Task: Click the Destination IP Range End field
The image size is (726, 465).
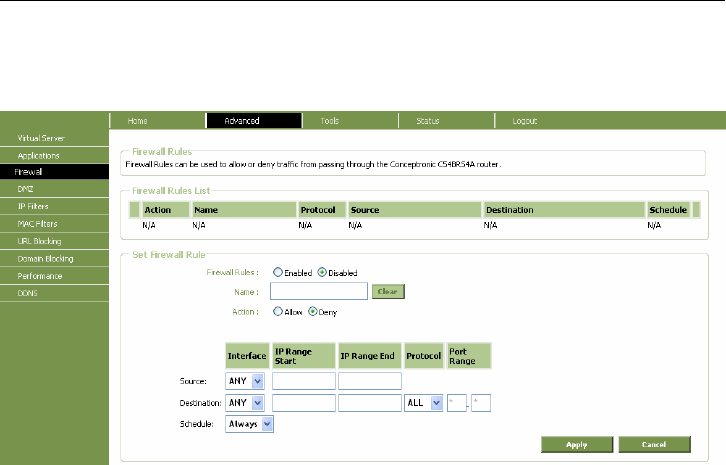Action: point(369,402)
